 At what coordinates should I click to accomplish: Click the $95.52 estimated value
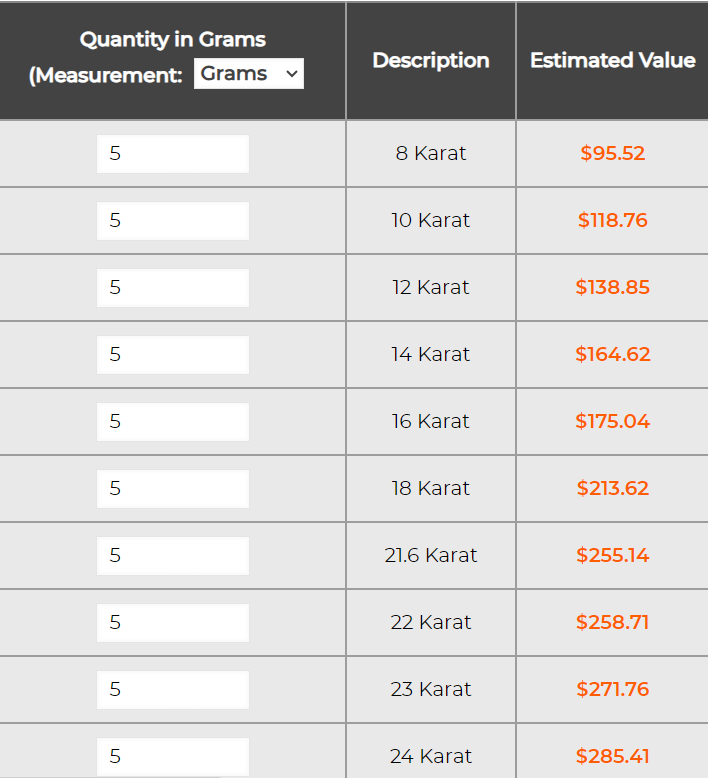pos(613,153)
